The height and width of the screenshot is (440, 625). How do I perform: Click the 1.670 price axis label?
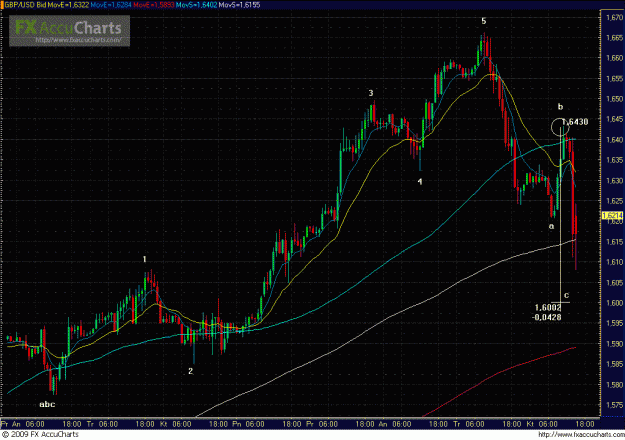[614, 17]
